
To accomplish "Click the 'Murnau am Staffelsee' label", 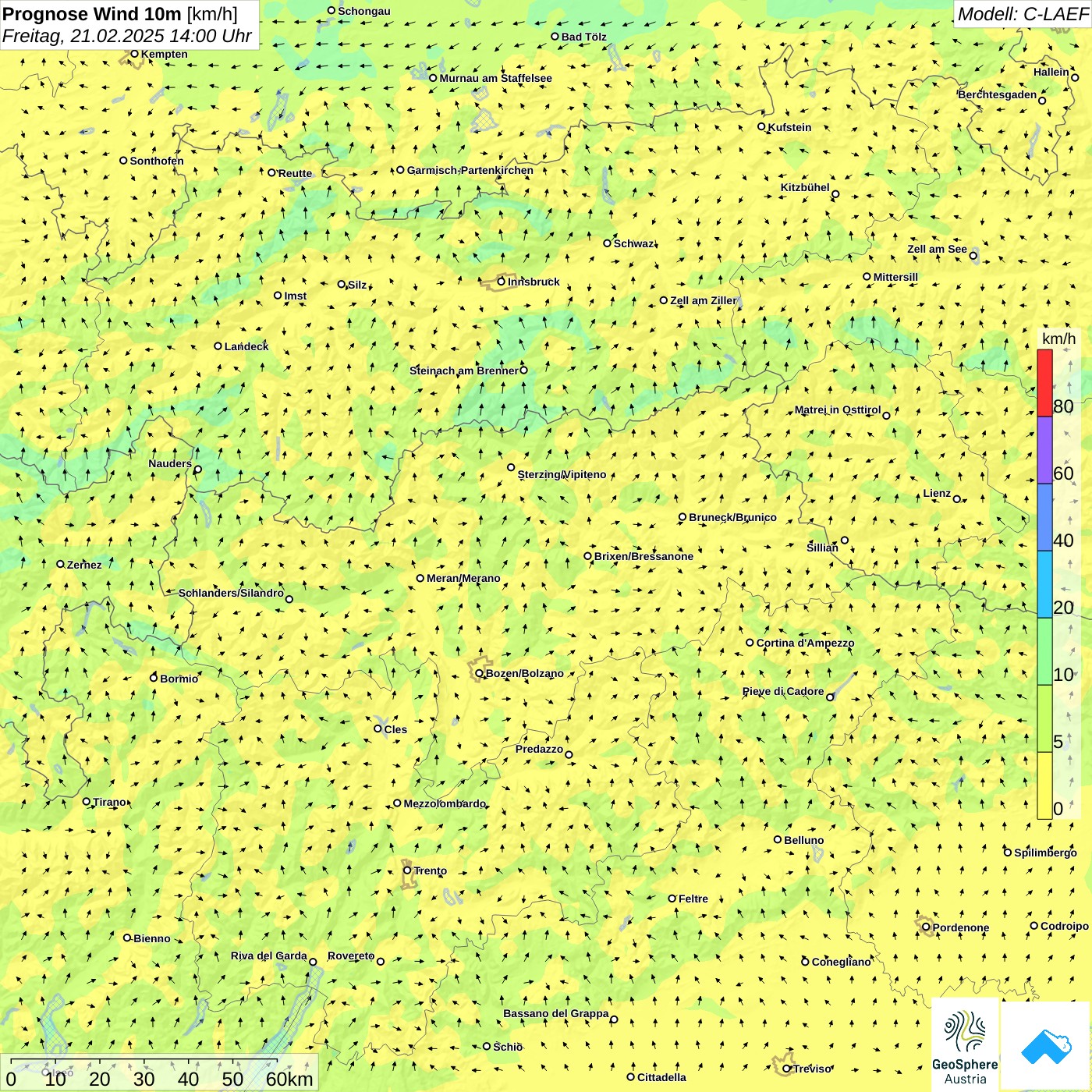I will (495, 78).
